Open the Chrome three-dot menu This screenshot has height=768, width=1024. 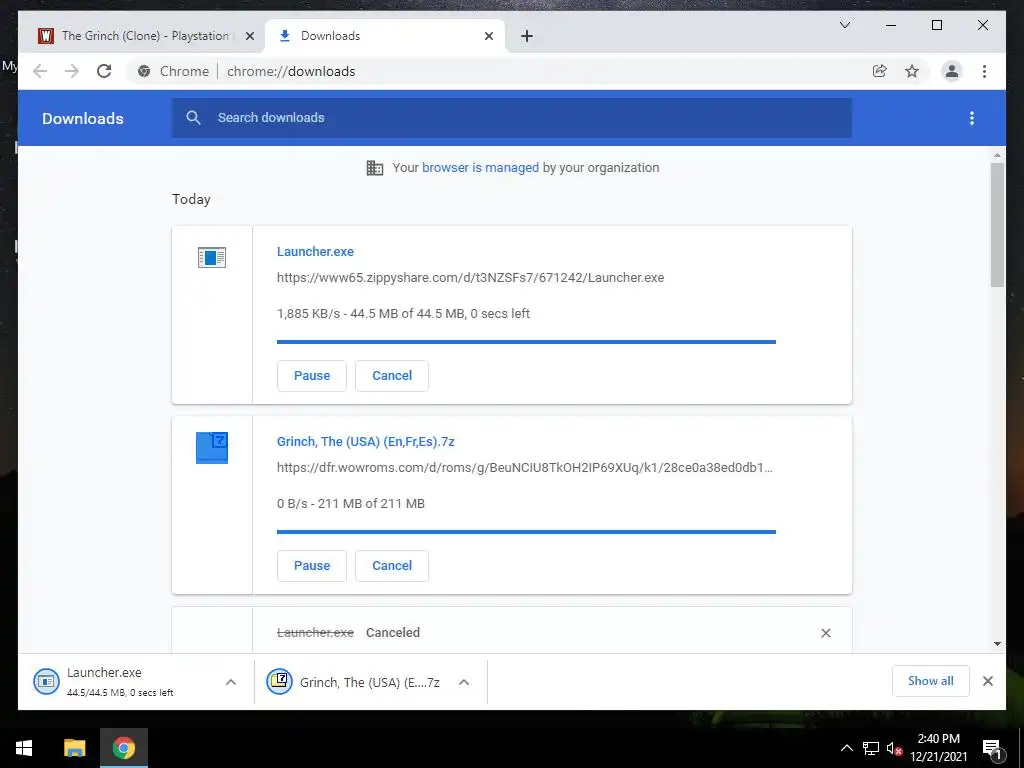coord(984,71)
